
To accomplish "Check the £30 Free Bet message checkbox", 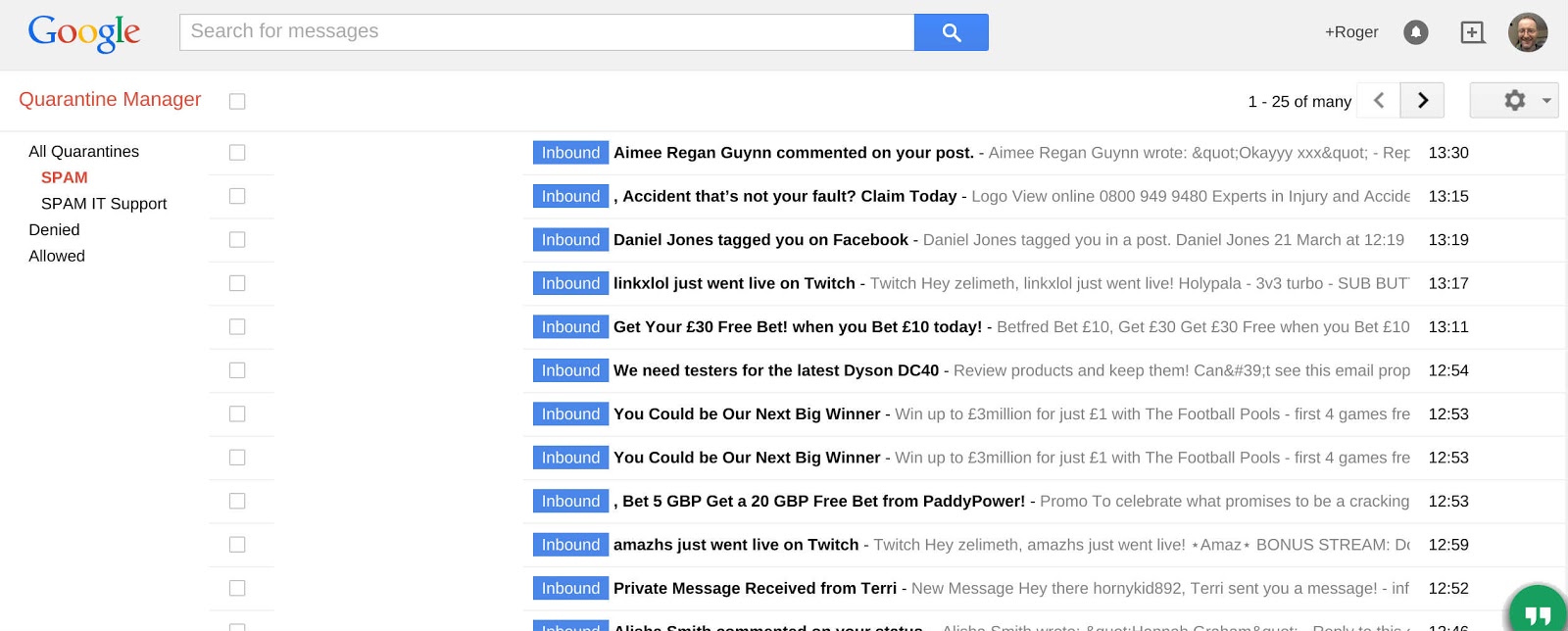I will click(237, 326).
